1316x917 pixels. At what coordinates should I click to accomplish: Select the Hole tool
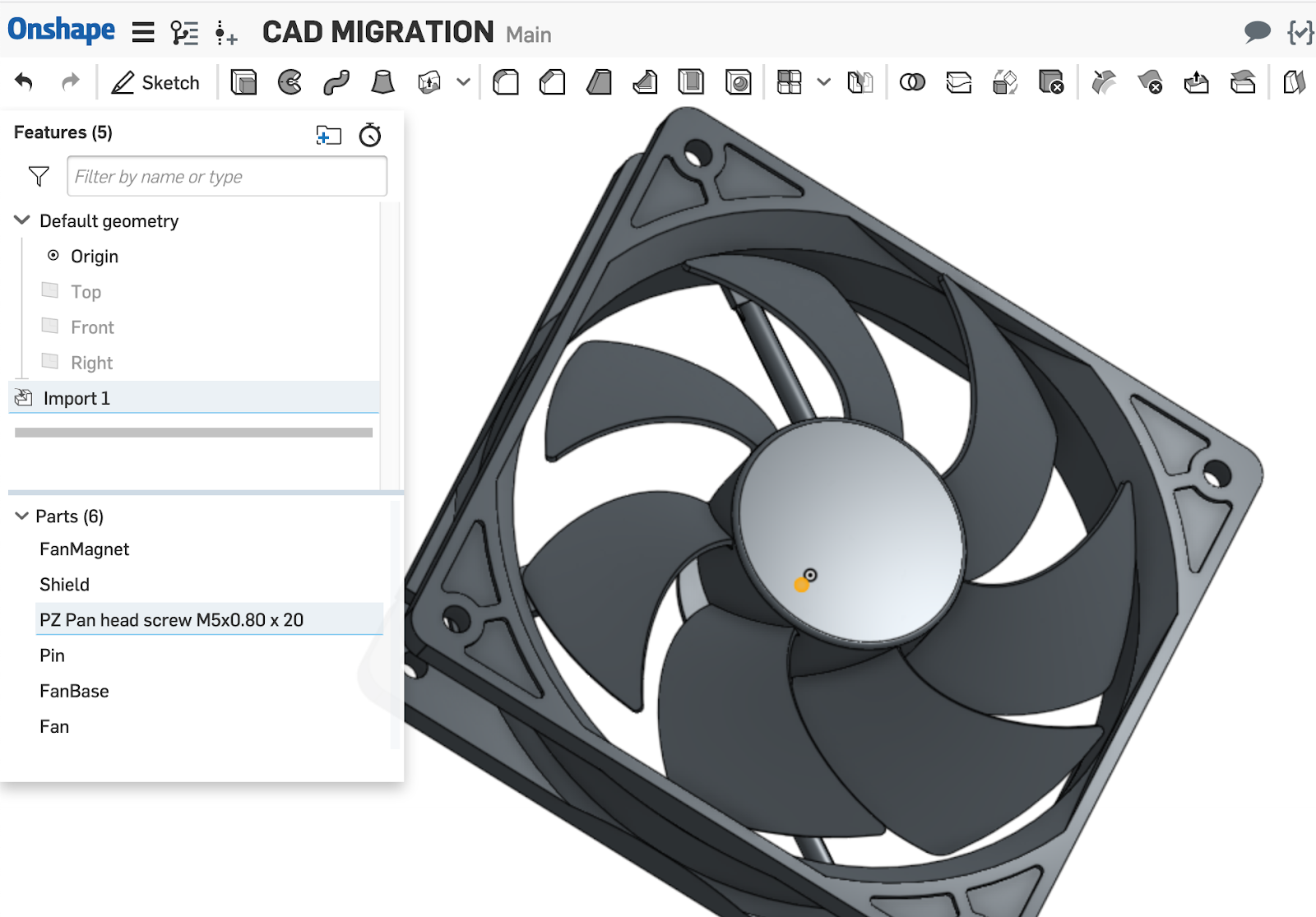tap(739, 82)
